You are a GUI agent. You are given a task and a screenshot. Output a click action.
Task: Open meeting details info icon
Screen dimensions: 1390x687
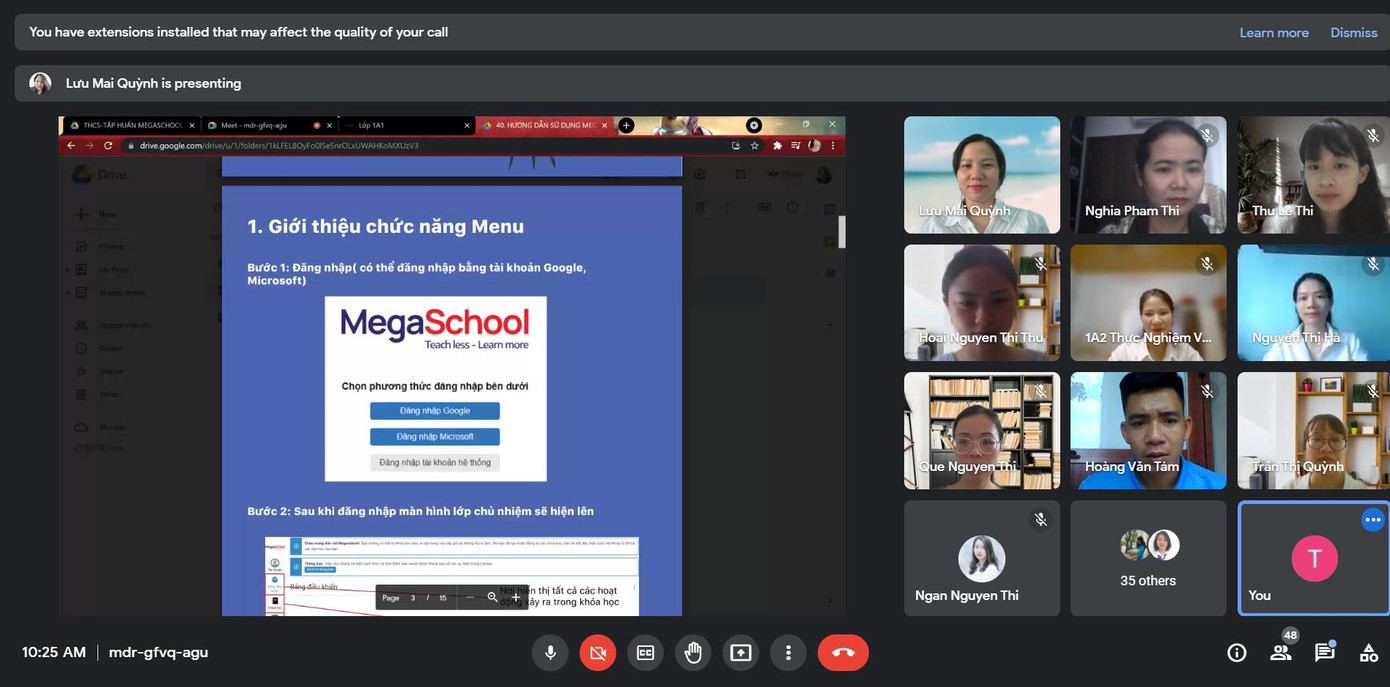pos(1237,653)
